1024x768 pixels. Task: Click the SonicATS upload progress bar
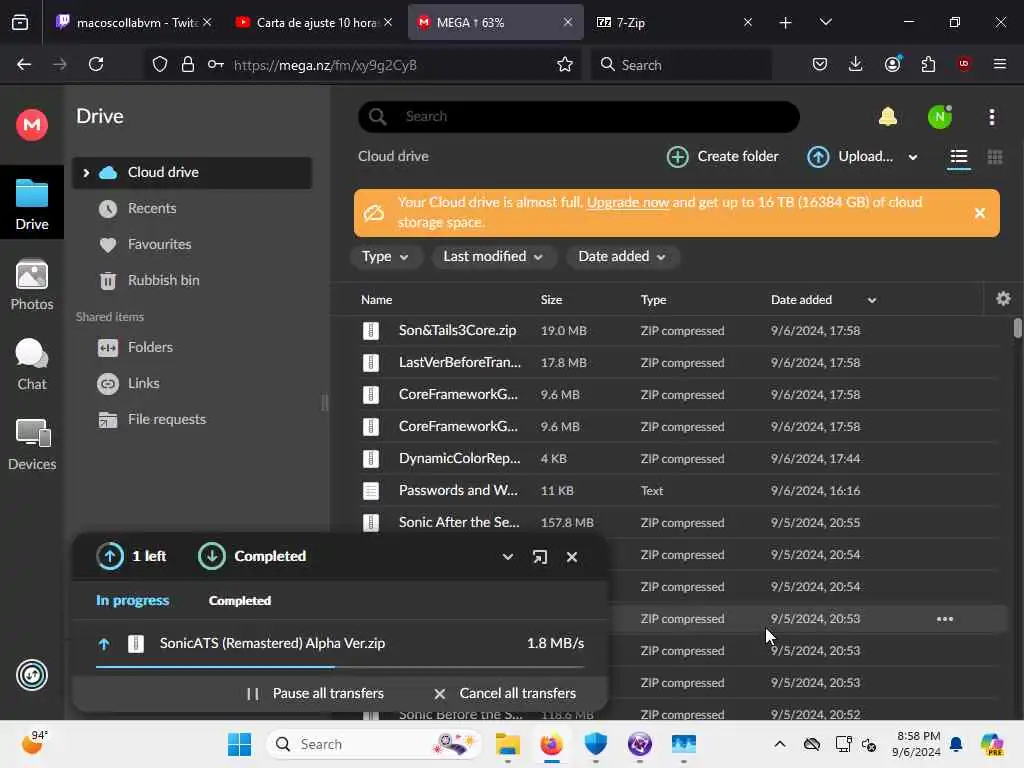(x=340, y=667)
